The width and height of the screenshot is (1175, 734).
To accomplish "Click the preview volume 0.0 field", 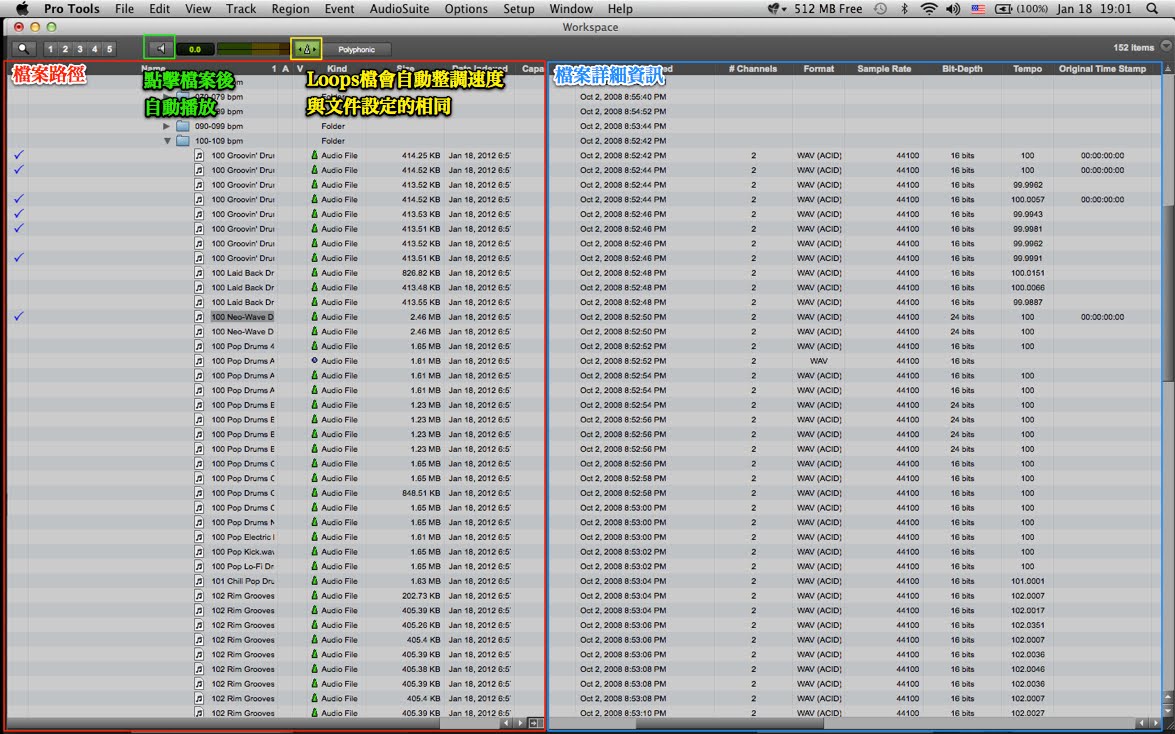I will (x=195, y=49).
